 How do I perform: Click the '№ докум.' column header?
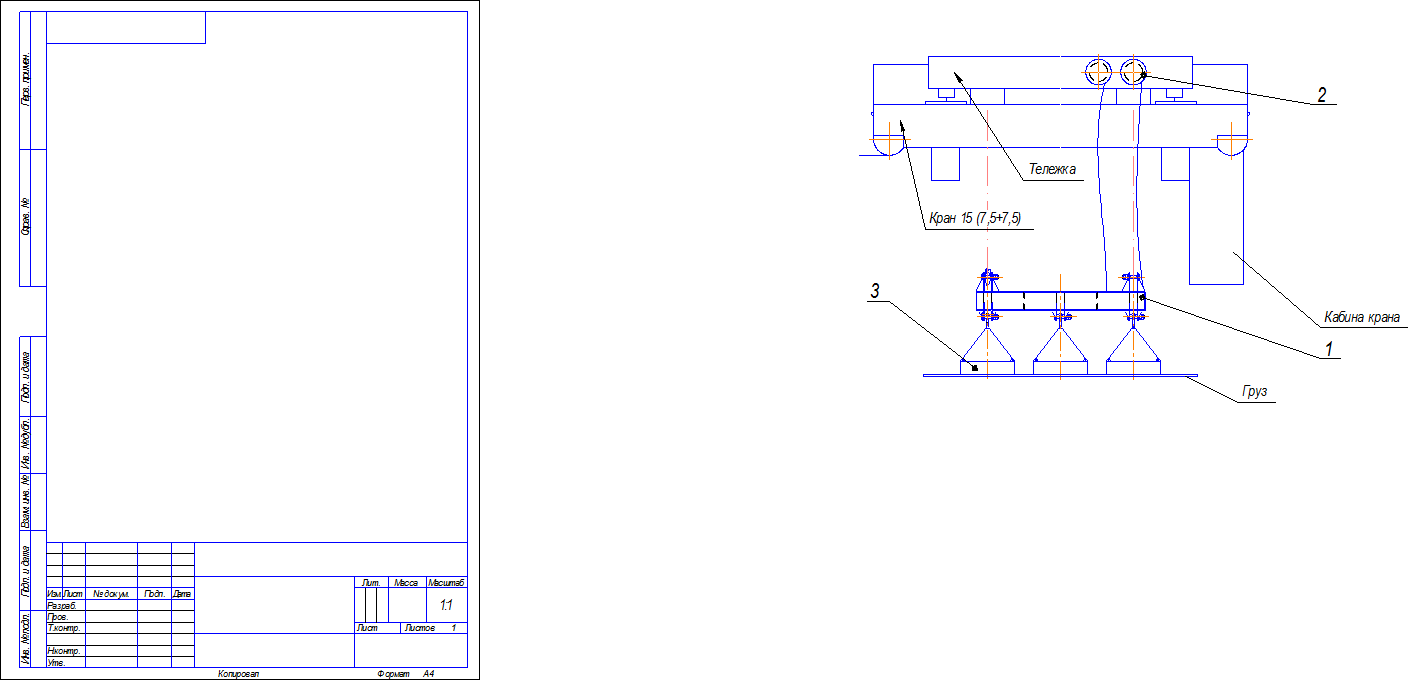click(x=111, y=594)
